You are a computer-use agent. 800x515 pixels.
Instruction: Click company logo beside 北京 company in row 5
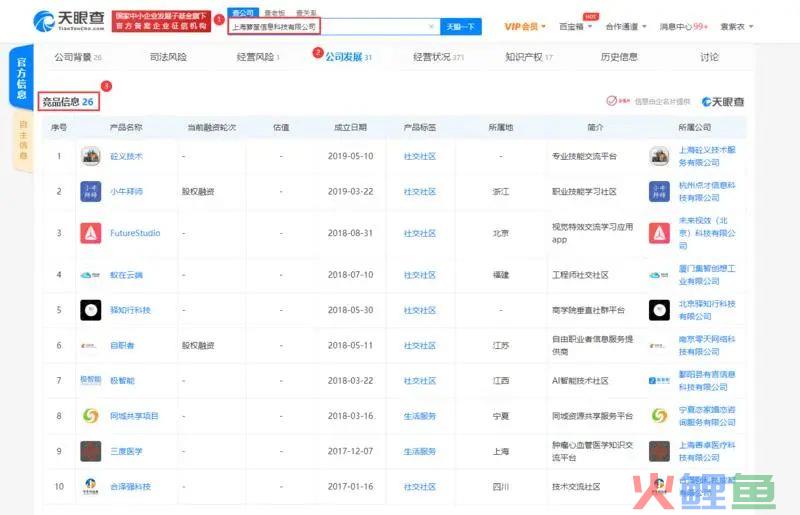(x=659, y=310)
